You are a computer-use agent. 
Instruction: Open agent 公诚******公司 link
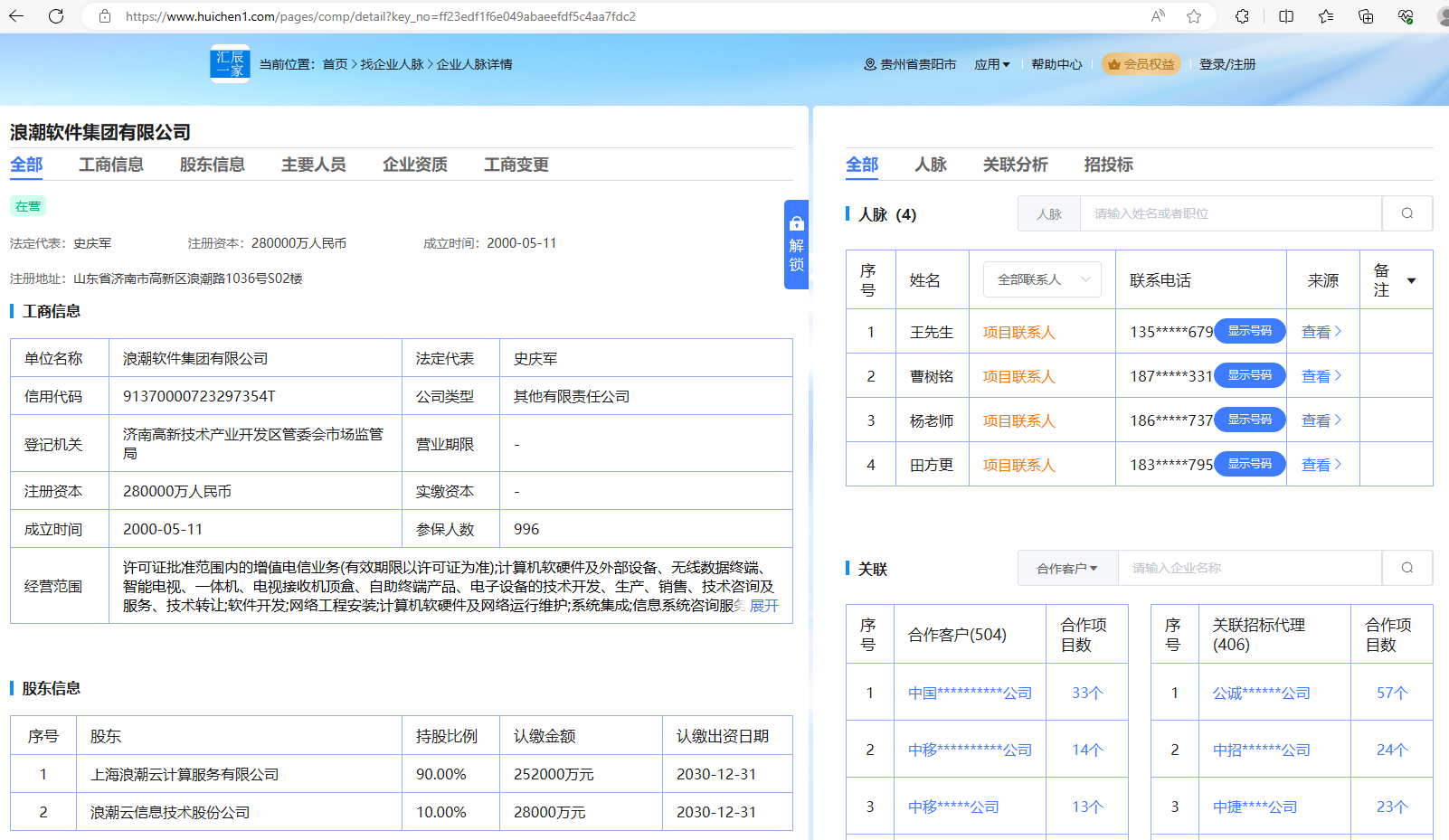tap(1261, 693)
